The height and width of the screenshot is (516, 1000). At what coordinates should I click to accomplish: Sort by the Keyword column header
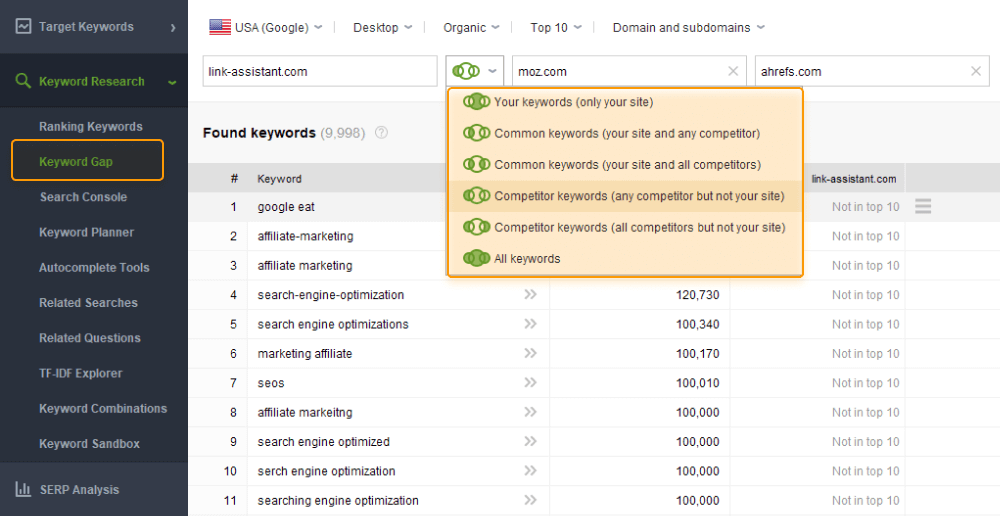pyautogui.click(x=279, y=179)
